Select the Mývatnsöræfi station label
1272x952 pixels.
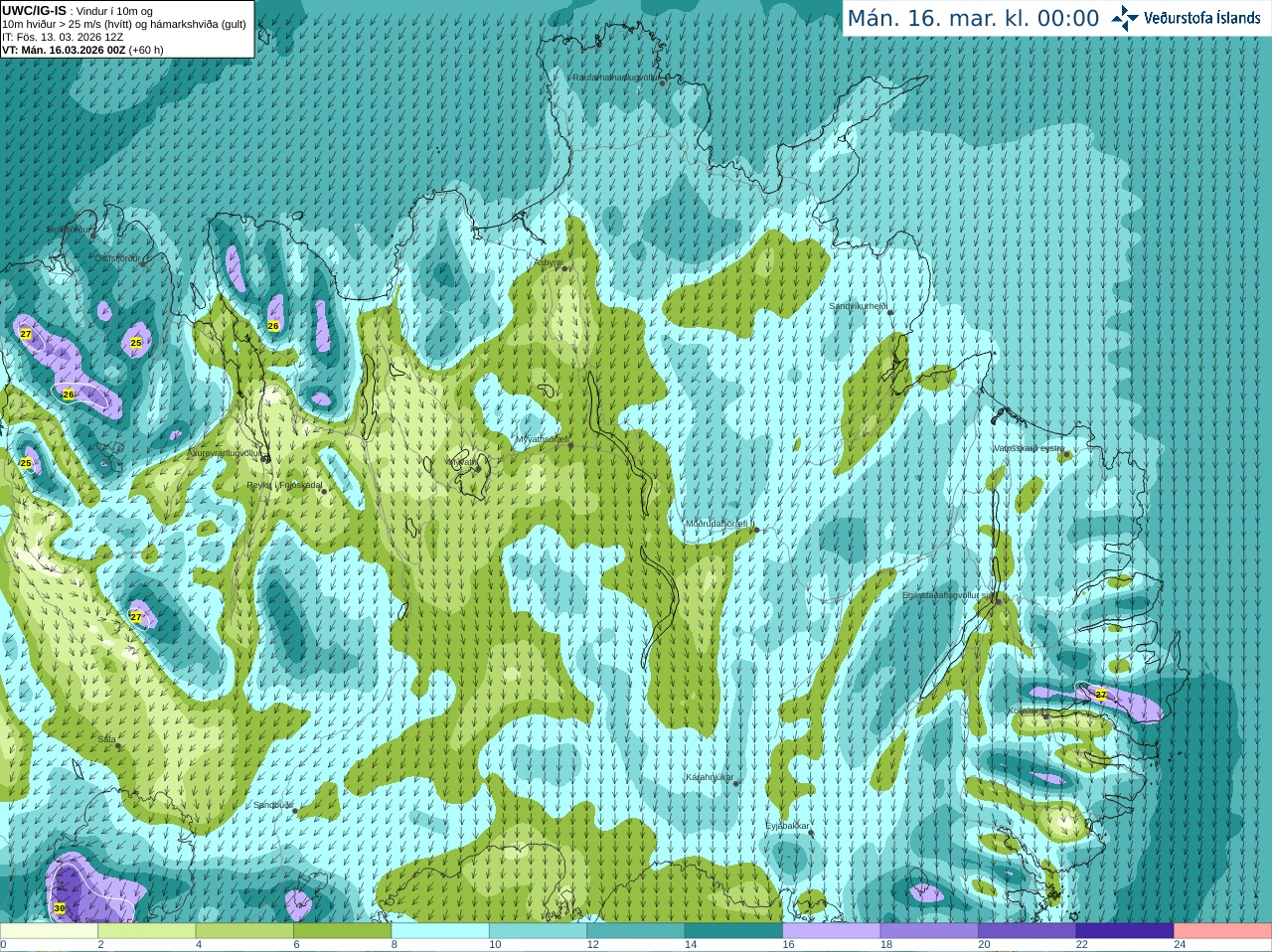click(542, 439)
